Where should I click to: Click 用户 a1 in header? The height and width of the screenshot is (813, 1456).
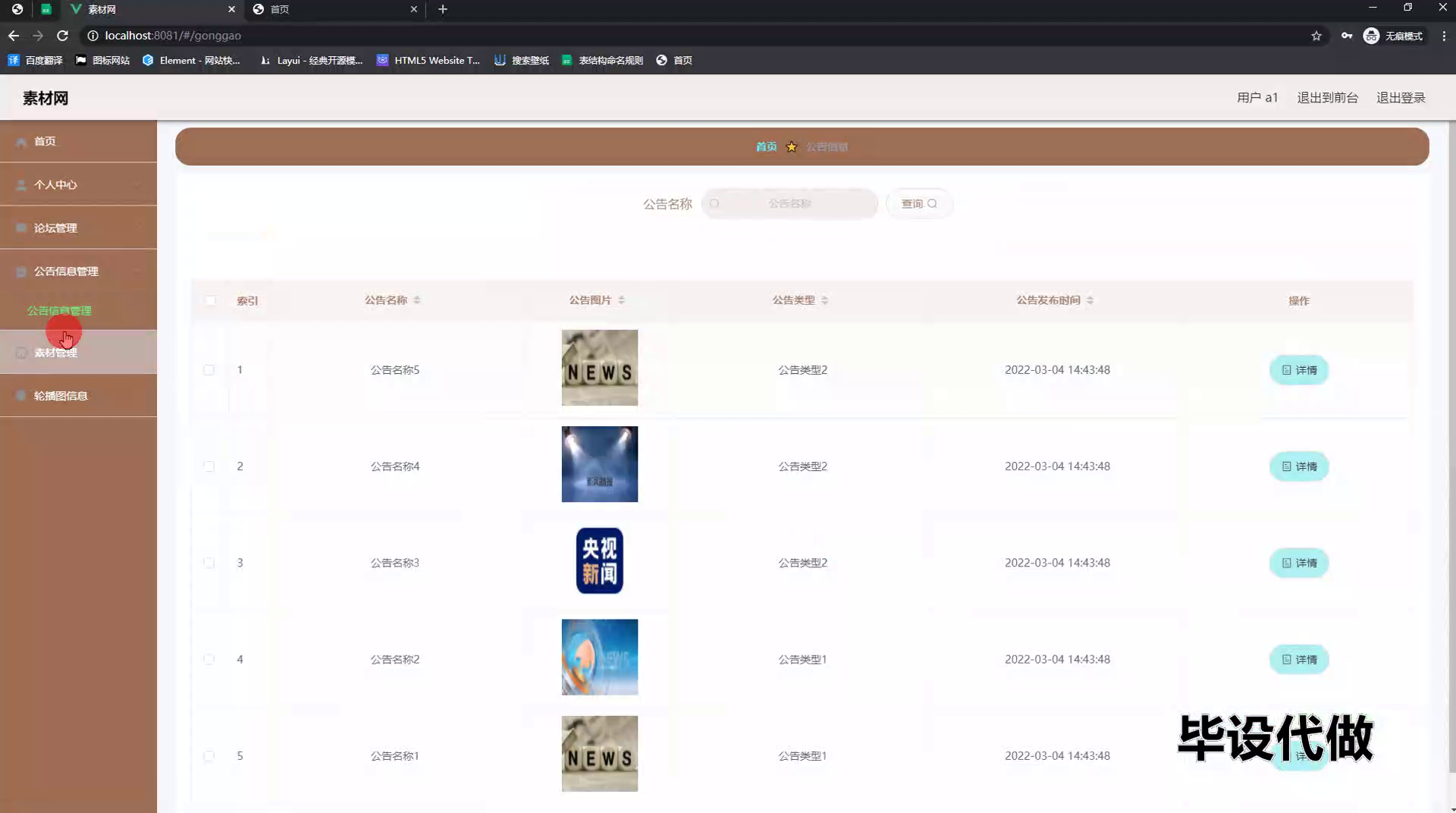tap(1257, 98)
